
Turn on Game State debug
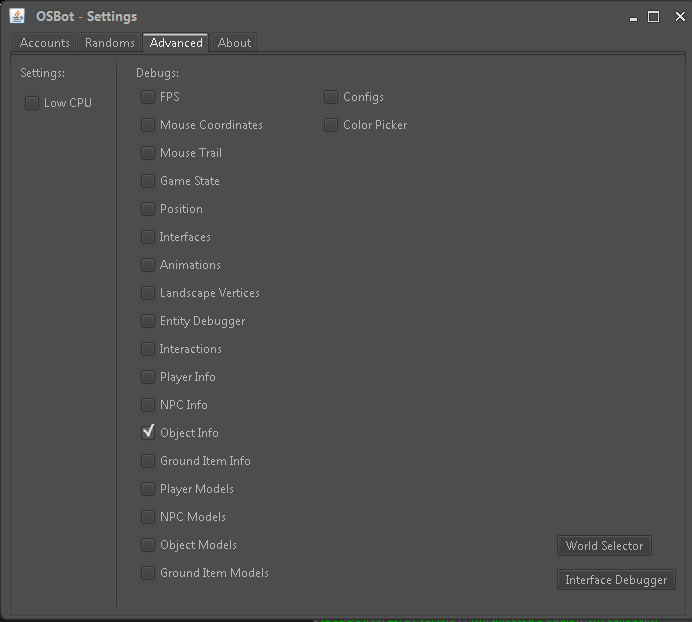click(x=148, y=181)
